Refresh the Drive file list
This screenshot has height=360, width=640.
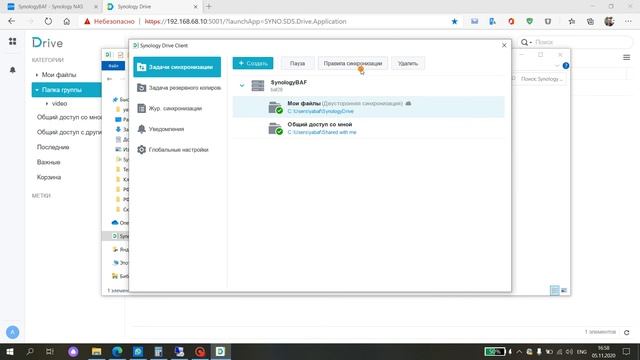coord(627,332)
